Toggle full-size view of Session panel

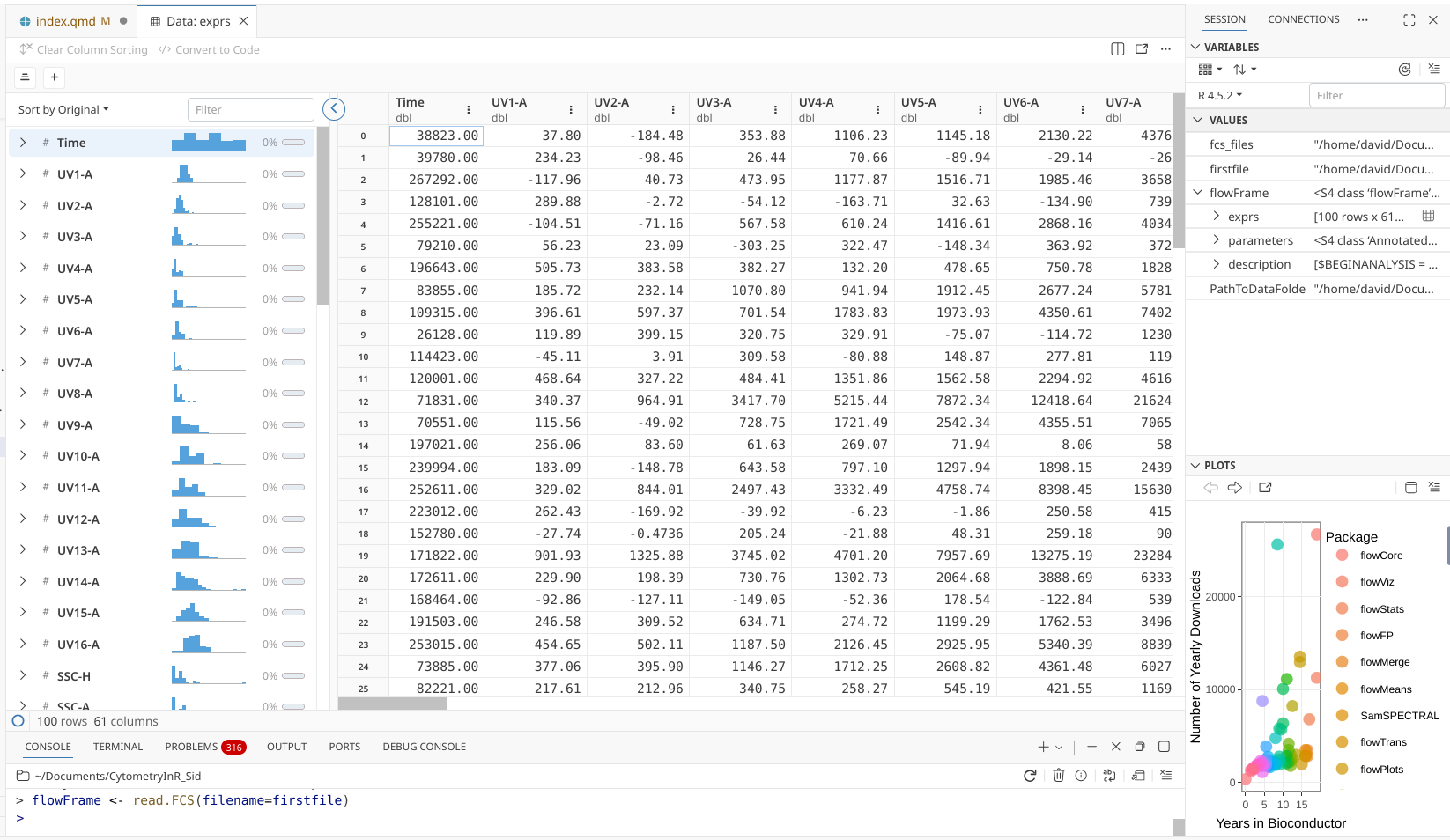tap(1409, 19)
